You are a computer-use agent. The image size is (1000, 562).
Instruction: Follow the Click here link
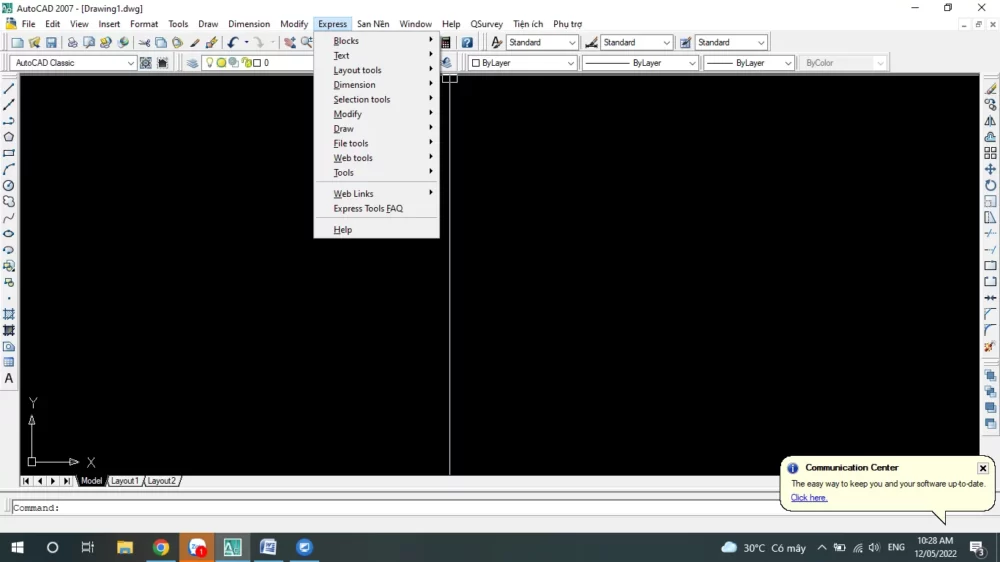[808, 497]
